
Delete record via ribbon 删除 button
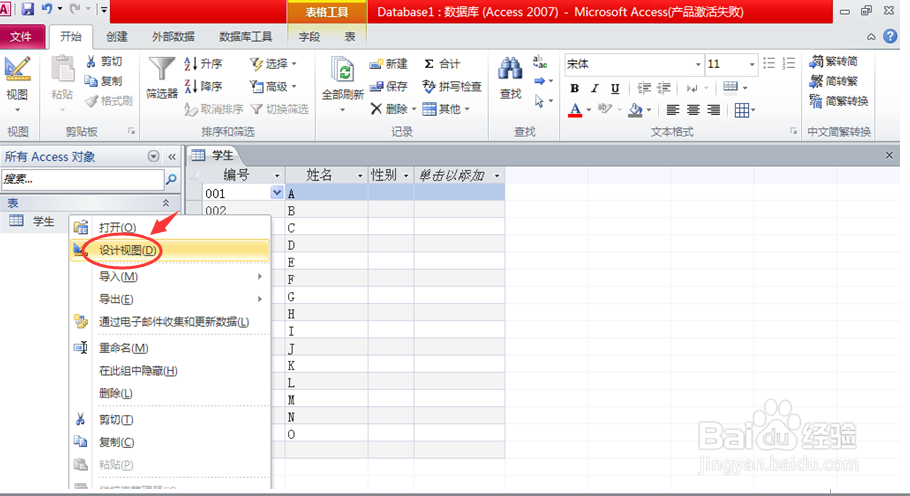pos(393,109)
